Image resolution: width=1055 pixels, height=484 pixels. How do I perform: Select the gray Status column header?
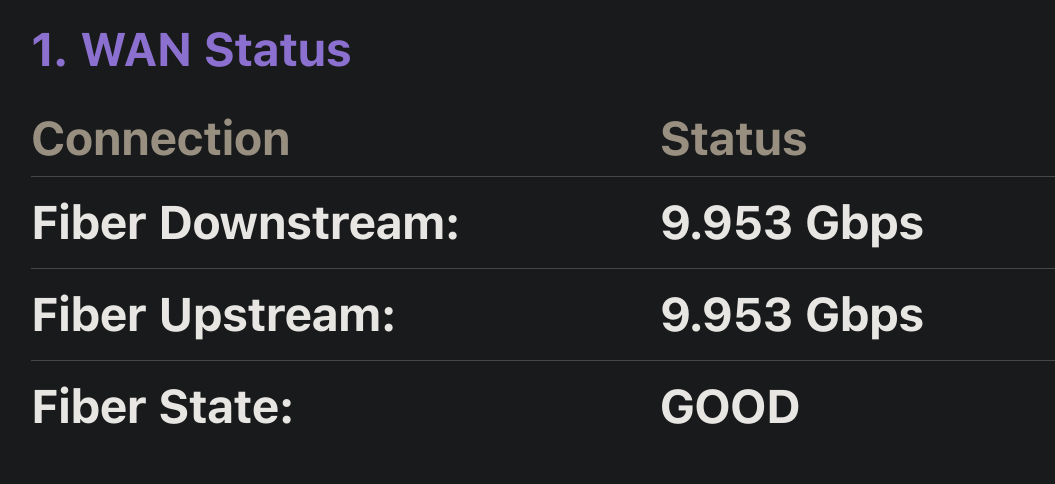coord(733,139)
